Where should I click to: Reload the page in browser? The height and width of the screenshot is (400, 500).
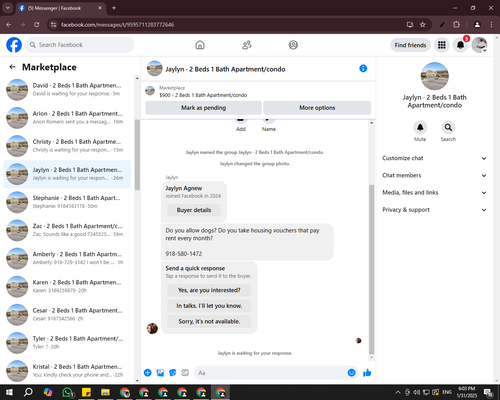click(37, 25)
